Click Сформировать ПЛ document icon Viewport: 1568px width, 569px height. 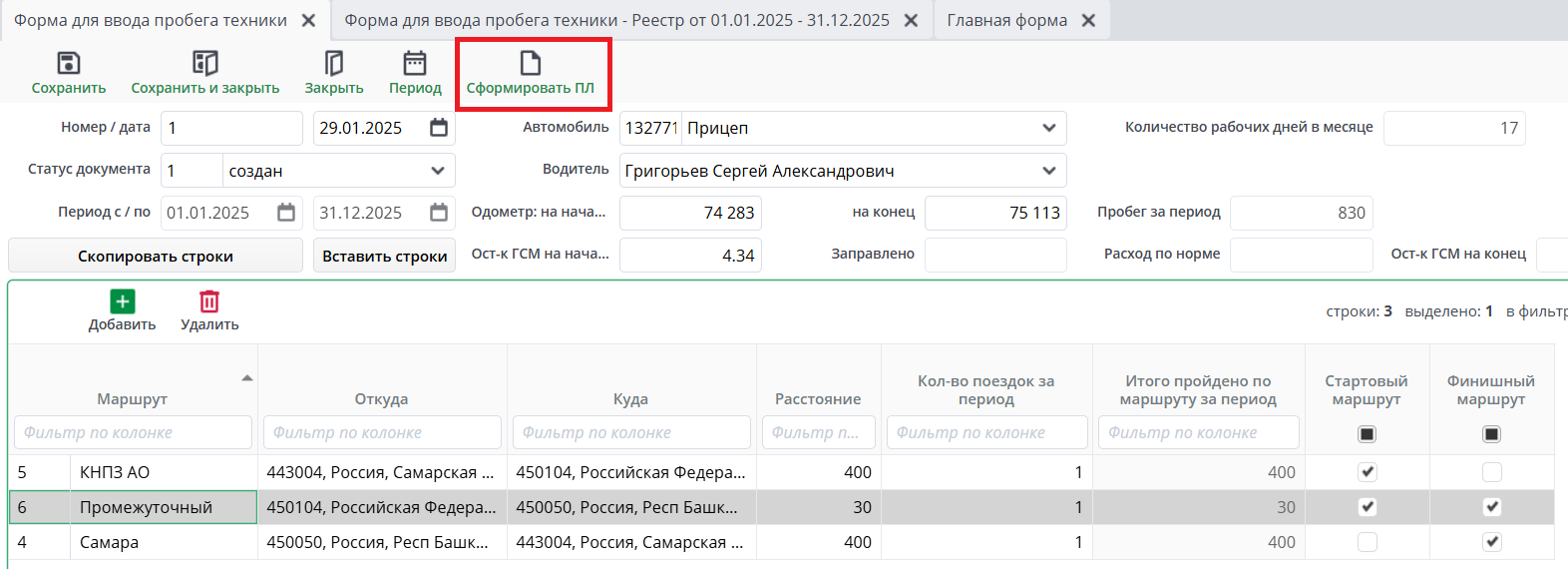coord(531,64)
